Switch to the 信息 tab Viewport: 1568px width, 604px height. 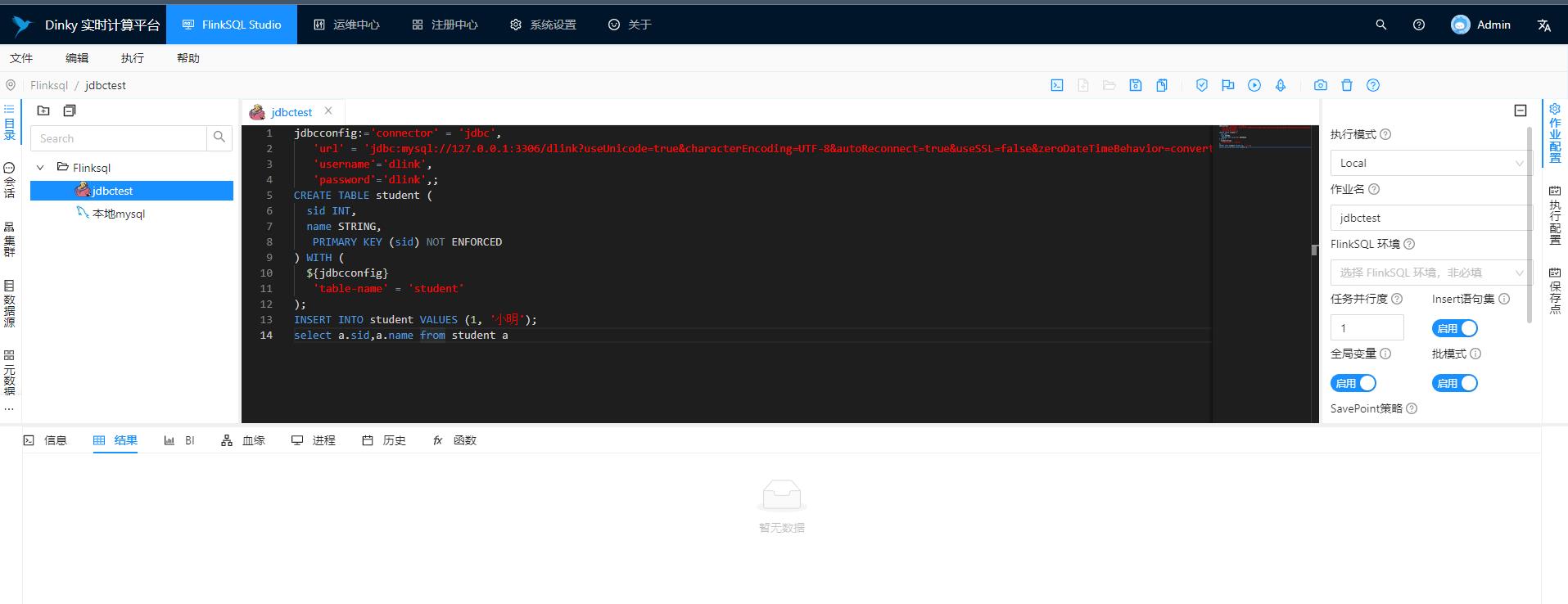coord(45,440)
